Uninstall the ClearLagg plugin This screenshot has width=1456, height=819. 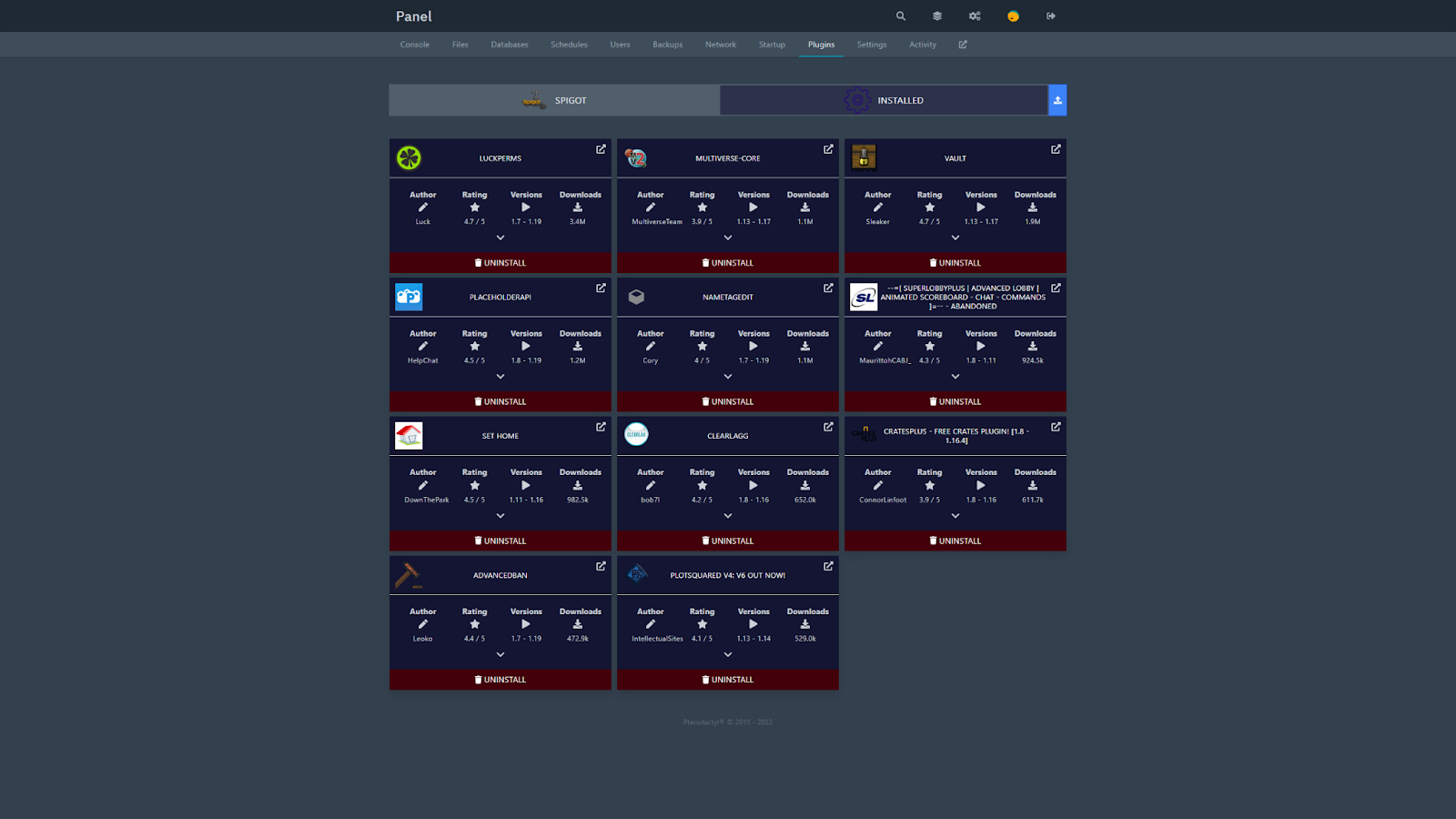(728, 541)
